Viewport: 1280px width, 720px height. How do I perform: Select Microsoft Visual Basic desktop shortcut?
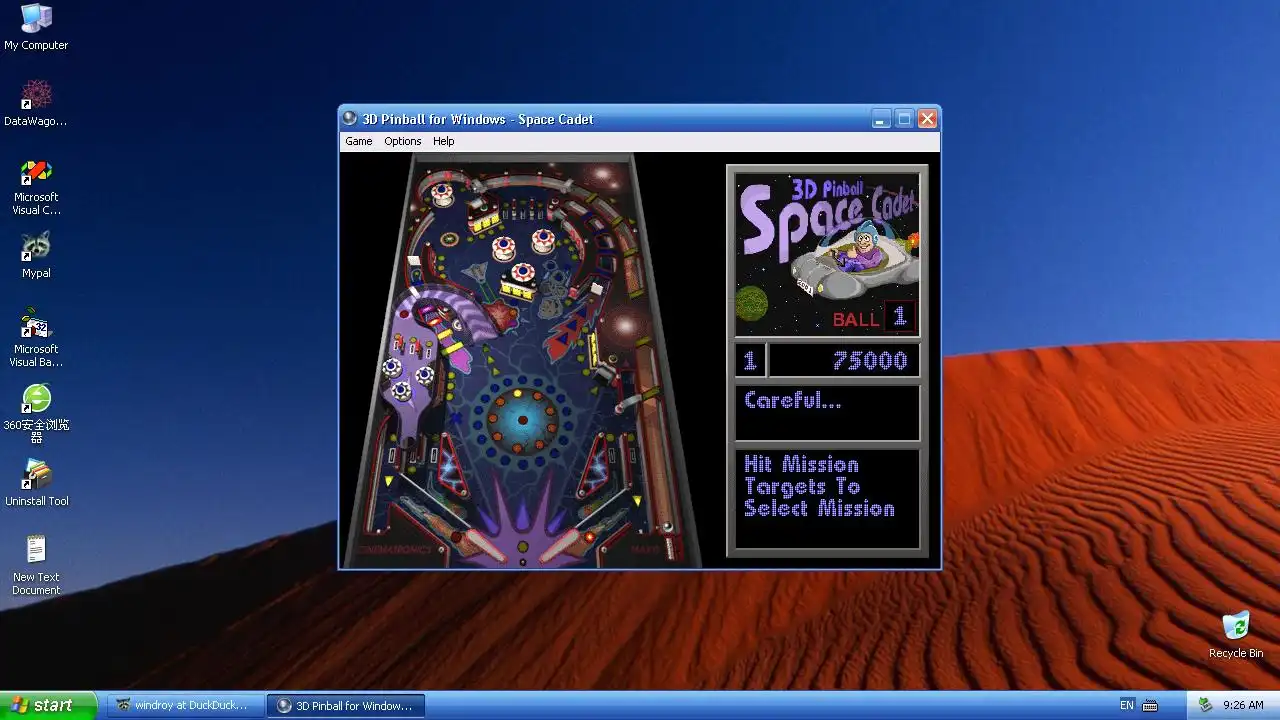[x=36, y=339]
